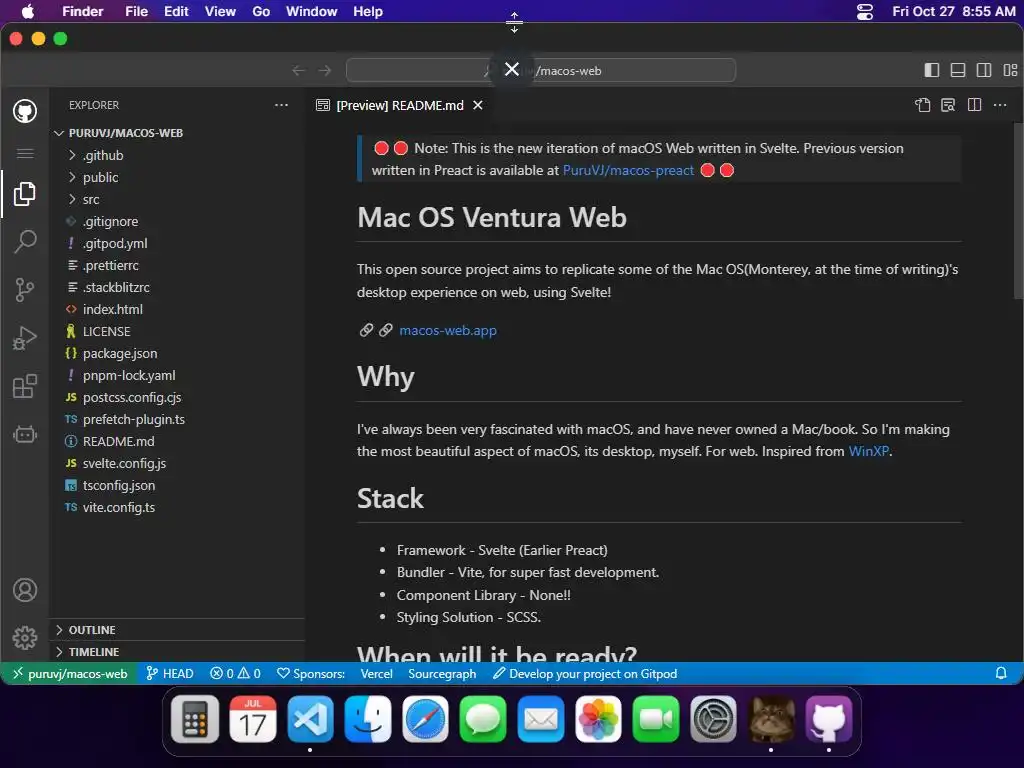Click Develop your project on Gitpod
The width and height of the screenshot is (1024, 768).
coord(585,673)
